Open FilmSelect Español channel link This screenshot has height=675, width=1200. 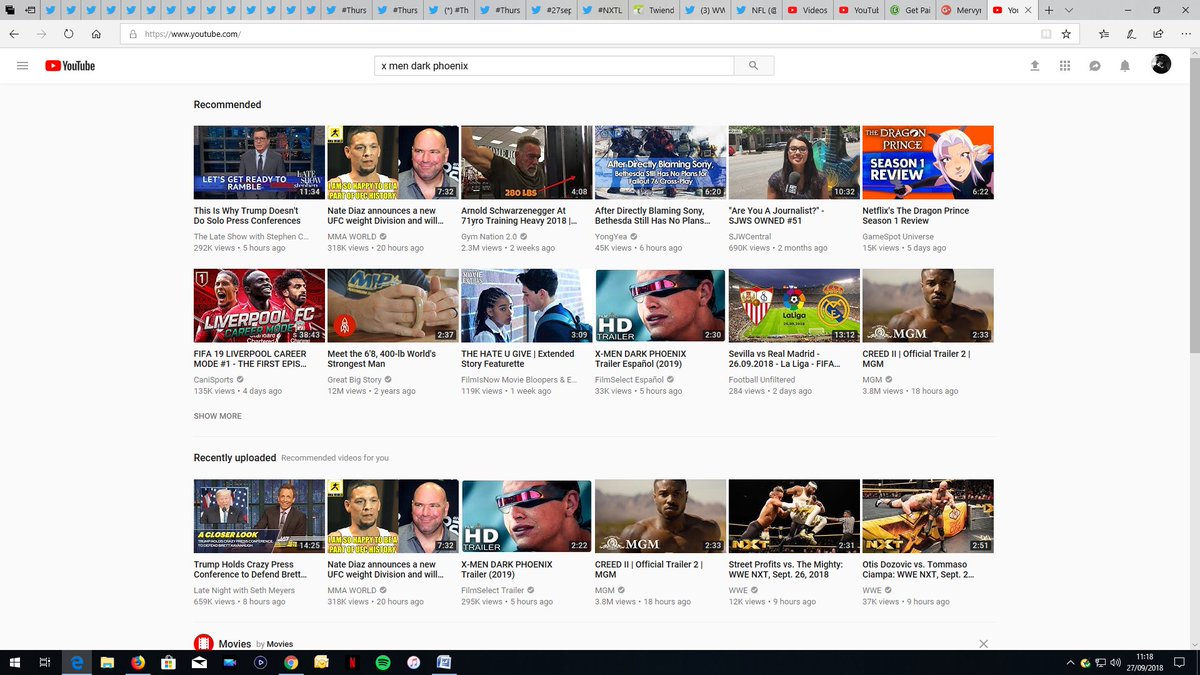click(631, 380)
